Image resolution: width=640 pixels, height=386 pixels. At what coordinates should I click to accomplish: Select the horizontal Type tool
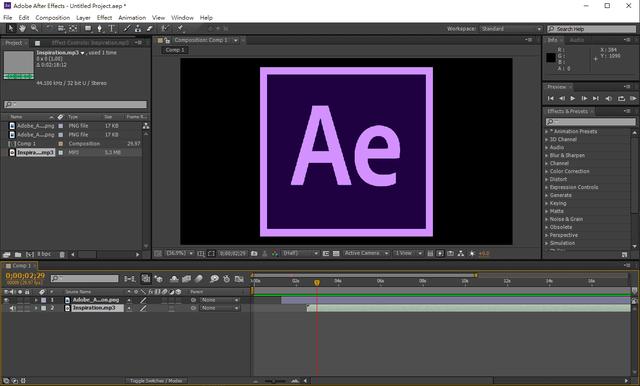click(111, 28)
